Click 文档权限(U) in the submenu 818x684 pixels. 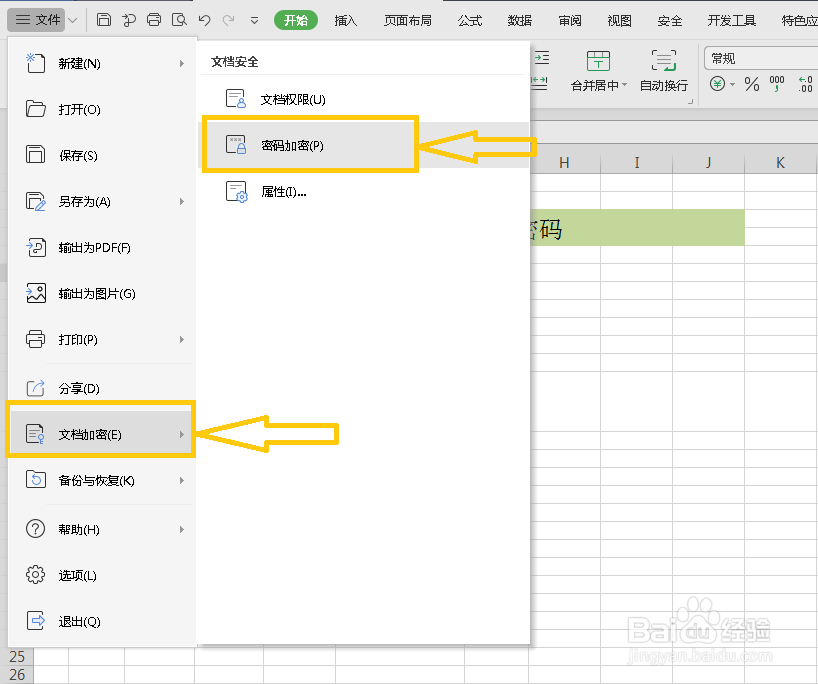(364, 99)
